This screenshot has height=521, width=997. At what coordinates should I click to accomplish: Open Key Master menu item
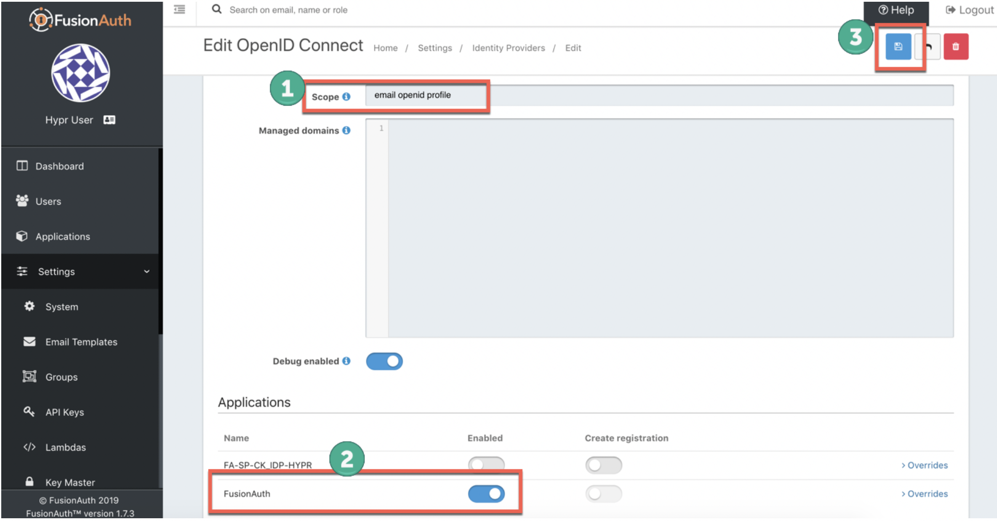[80, 481]
